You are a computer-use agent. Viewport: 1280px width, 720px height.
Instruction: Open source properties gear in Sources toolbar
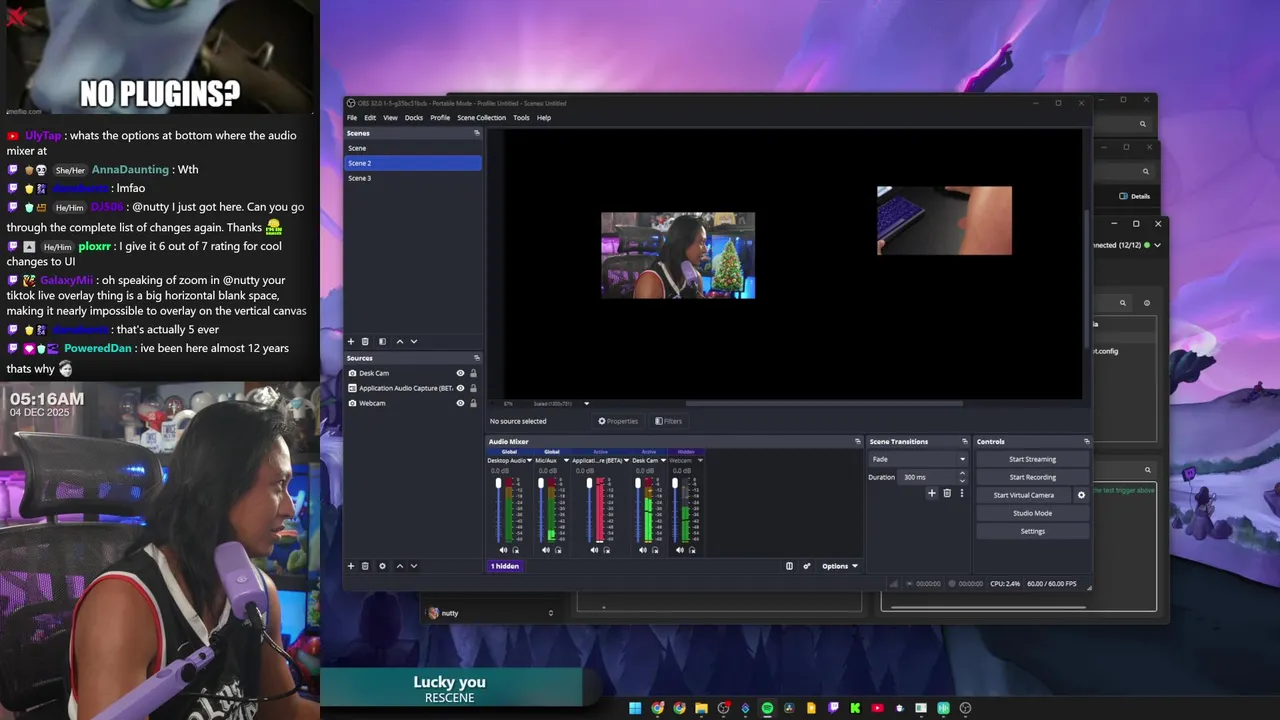click(x=382, y=566)
